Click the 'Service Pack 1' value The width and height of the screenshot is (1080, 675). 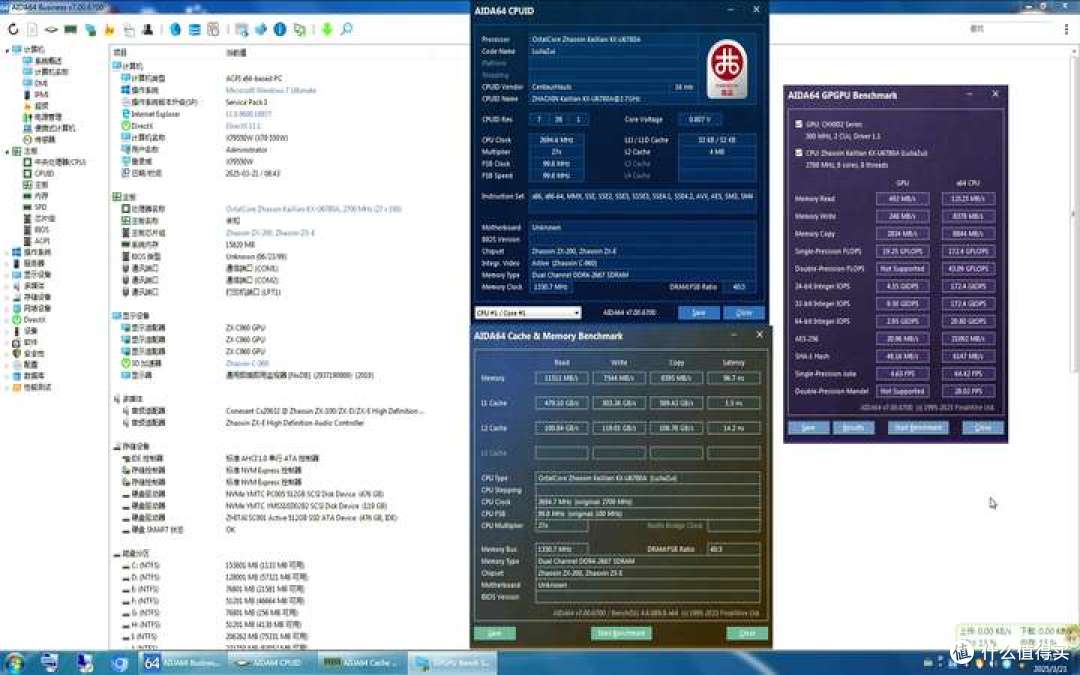(x=246, y=102)
